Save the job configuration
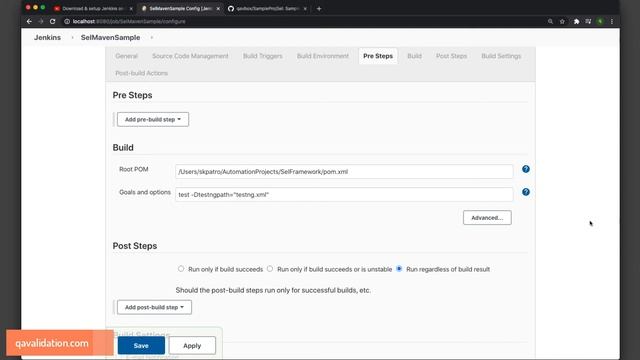Viewport: 640px width, 360px height. [x=141, y=345]
